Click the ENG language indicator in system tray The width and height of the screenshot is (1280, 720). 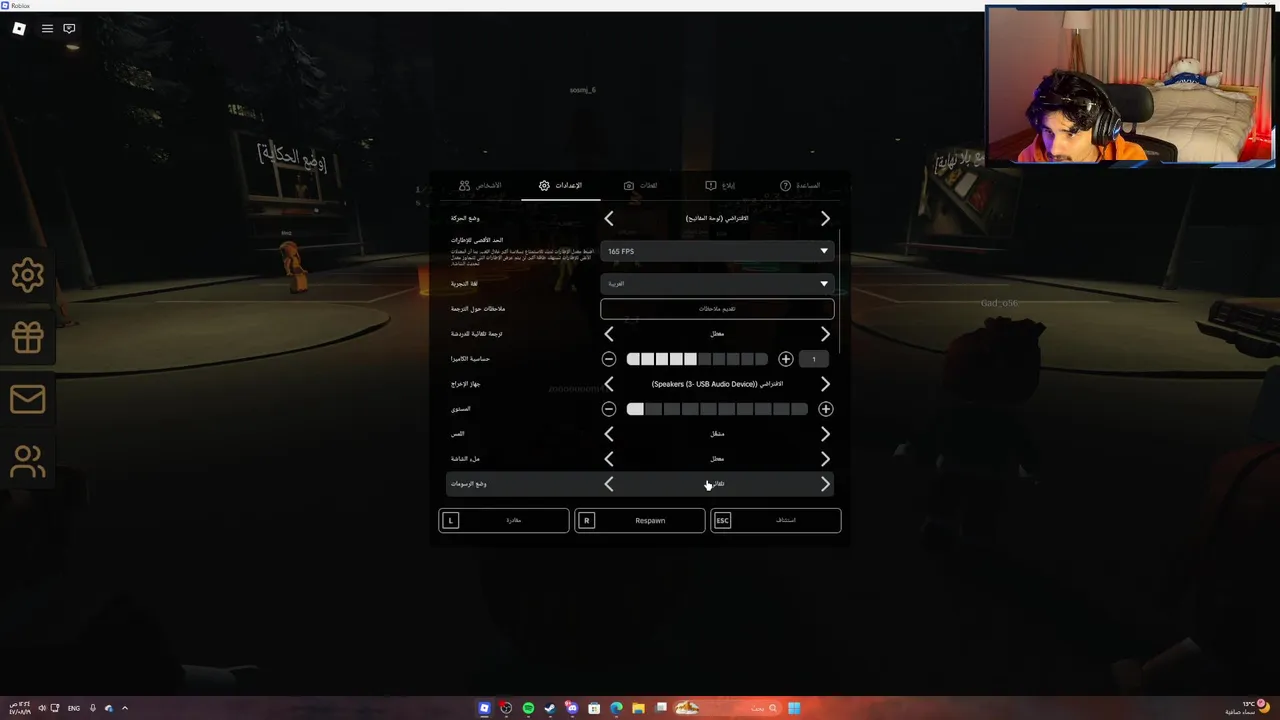74,708
